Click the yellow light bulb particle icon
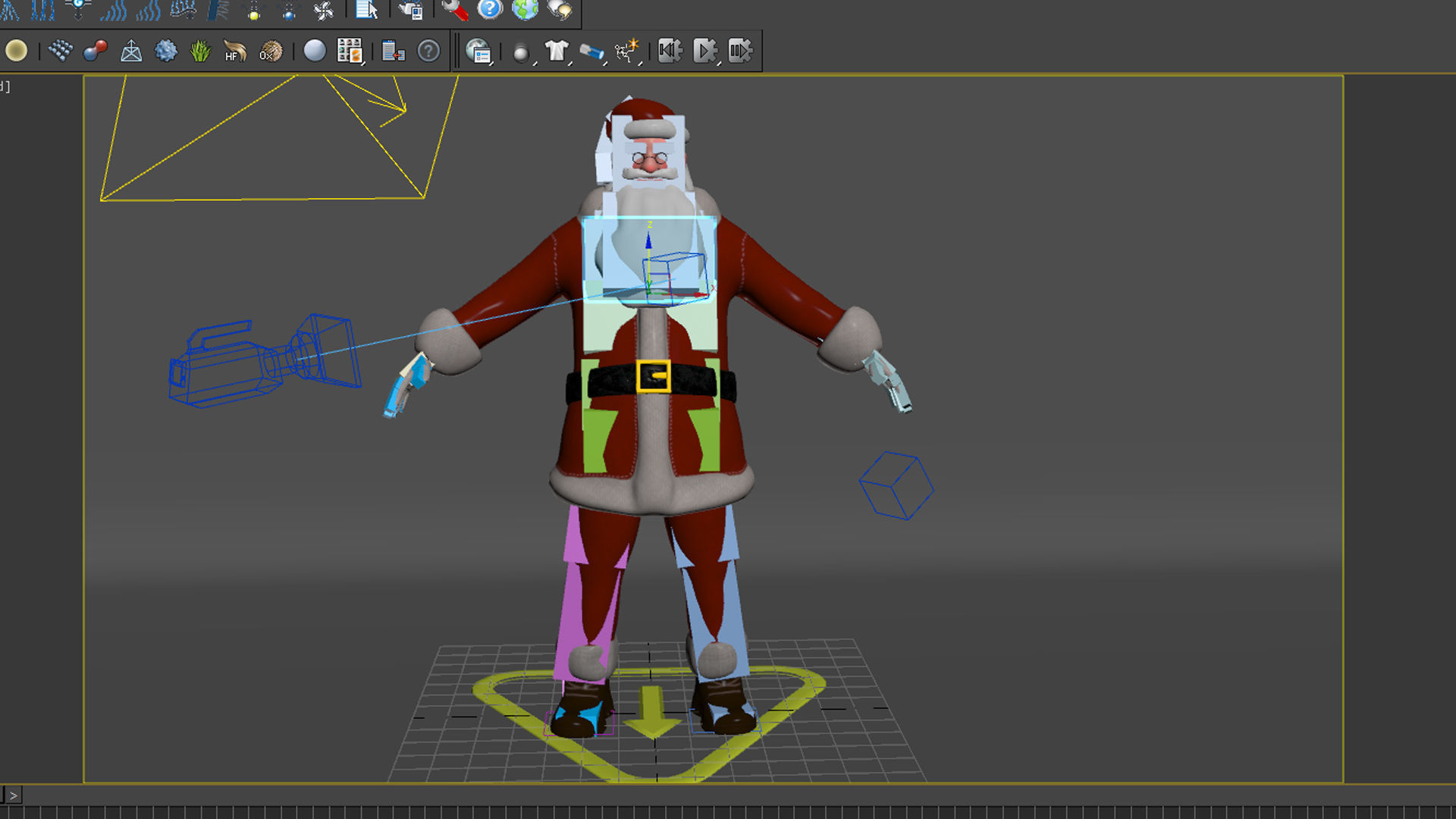This screenshot has height=819, width=1456. pyautogui.click(x=254, y=10)
